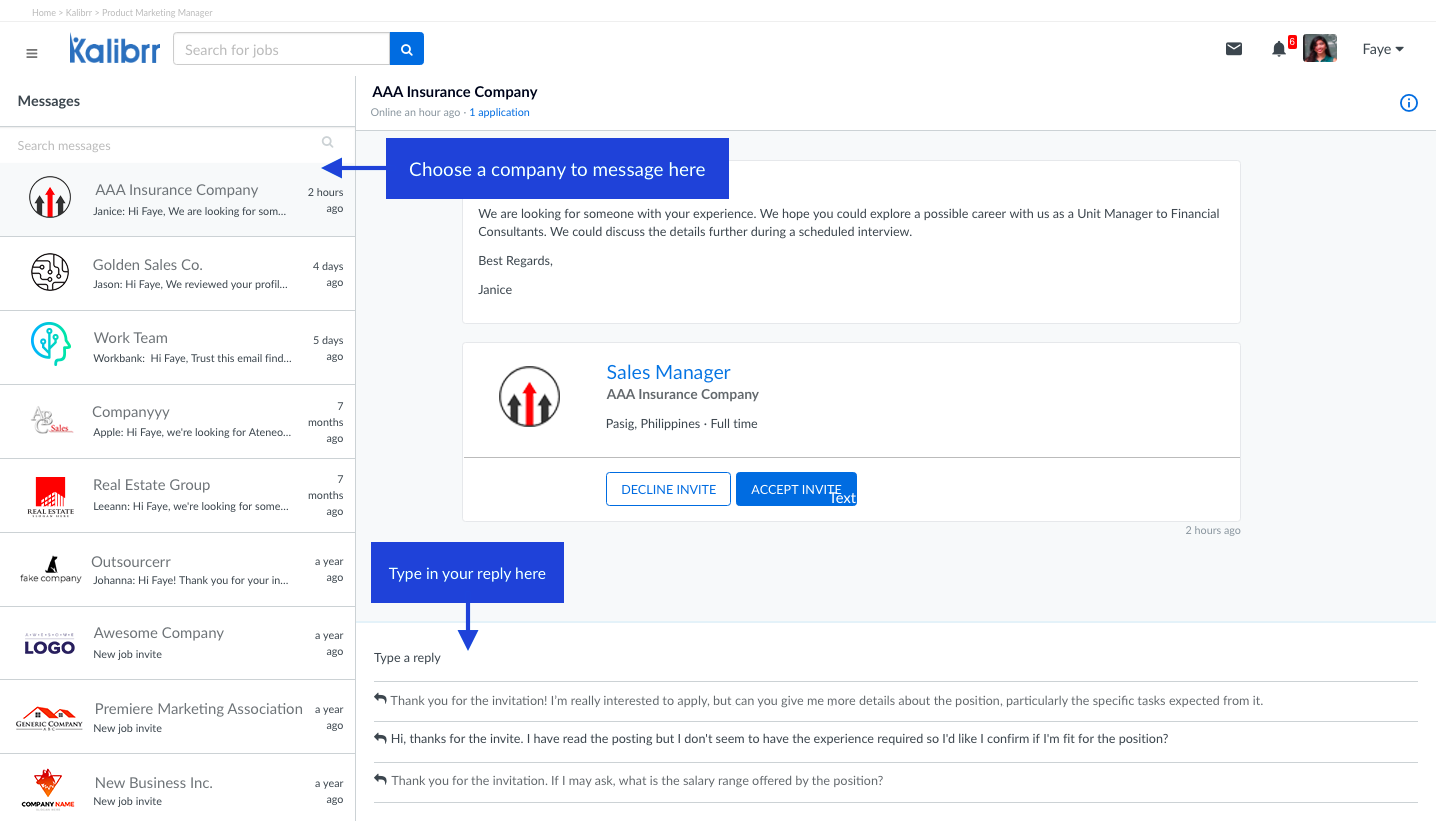Open the Sales Manager job link

668,372
